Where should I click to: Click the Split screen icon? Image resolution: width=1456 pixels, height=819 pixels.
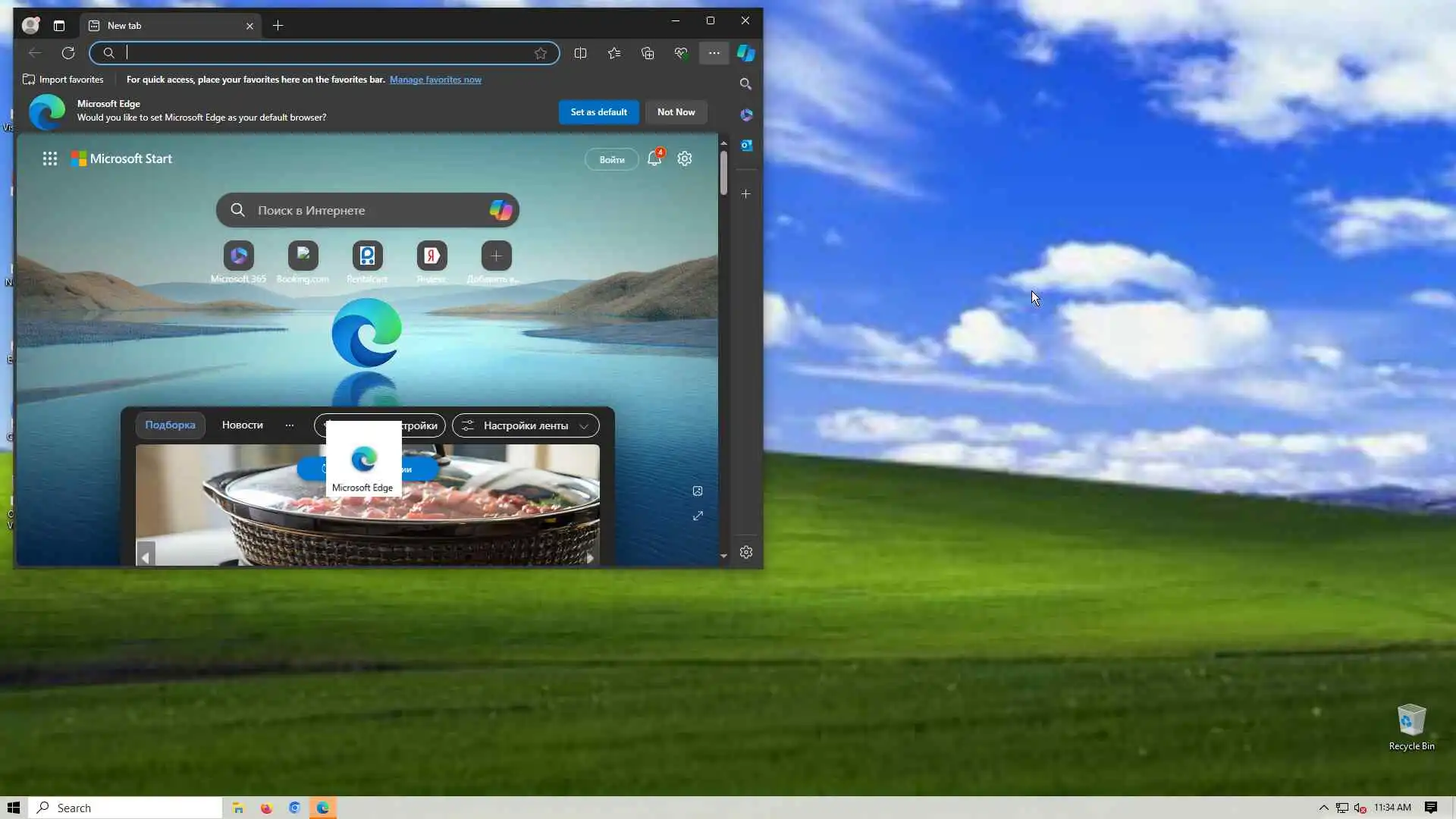click(580, 53)
